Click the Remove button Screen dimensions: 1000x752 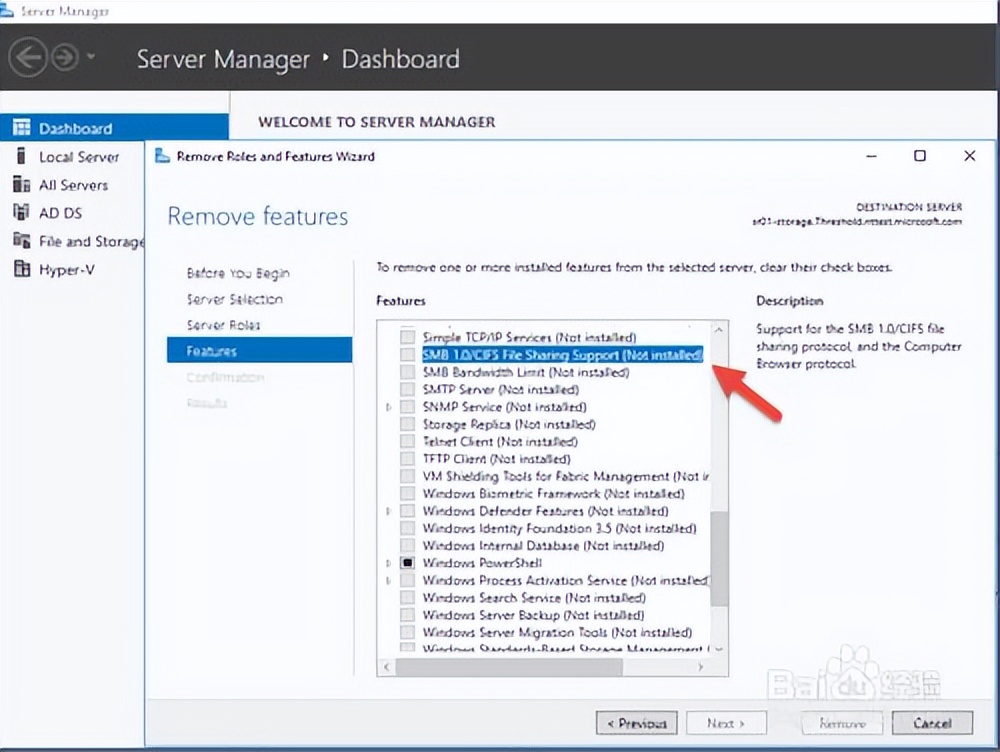(x=842, y=723)
